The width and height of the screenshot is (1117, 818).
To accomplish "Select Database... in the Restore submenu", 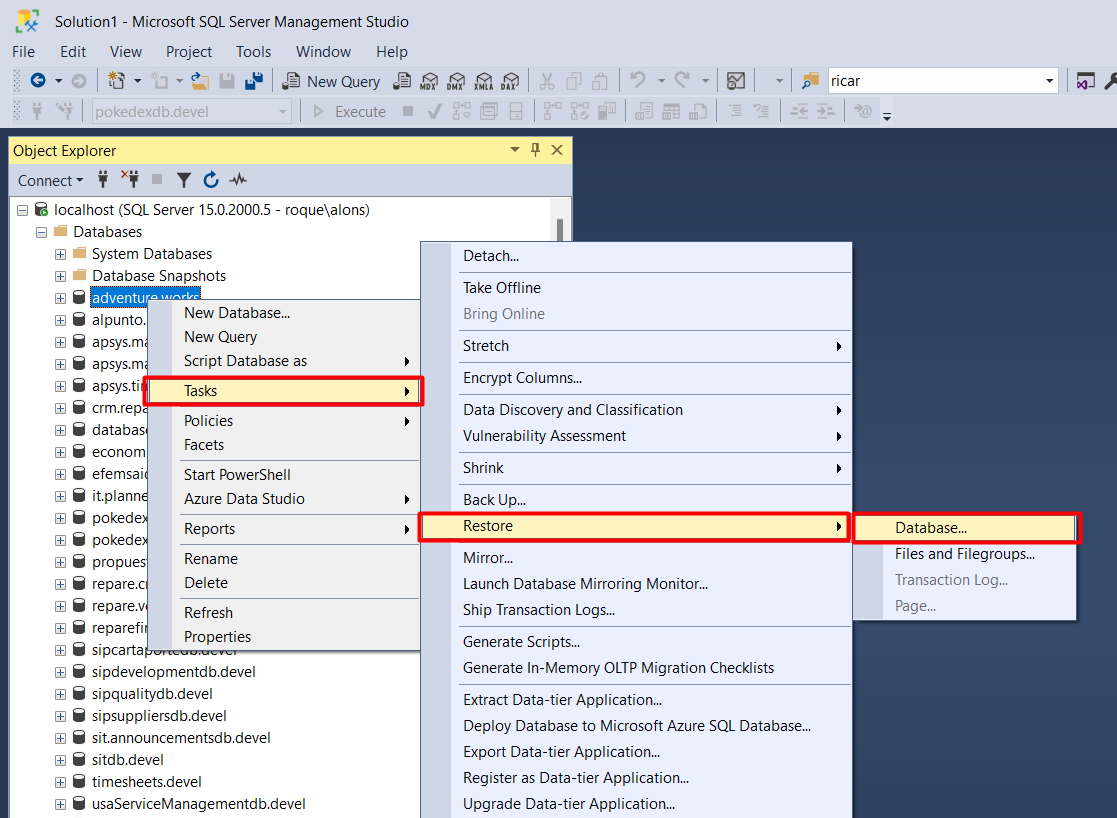I will [x=931, y=528].
